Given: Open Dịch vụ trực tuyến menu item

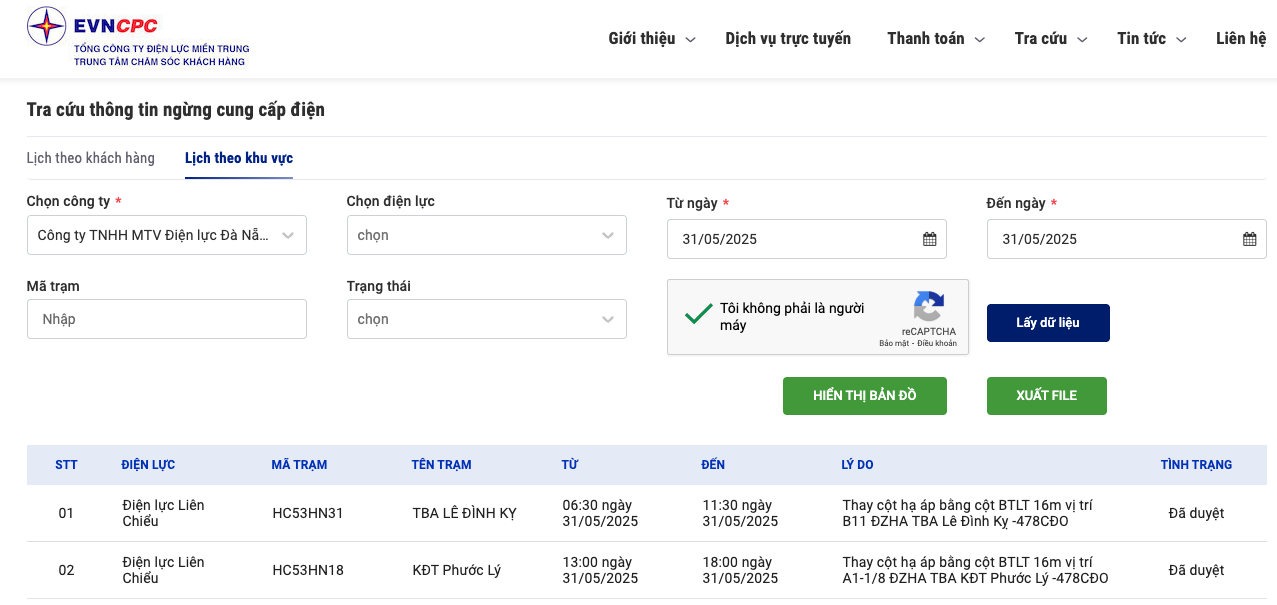Looking at the screenshot, I should click(788, 39).
